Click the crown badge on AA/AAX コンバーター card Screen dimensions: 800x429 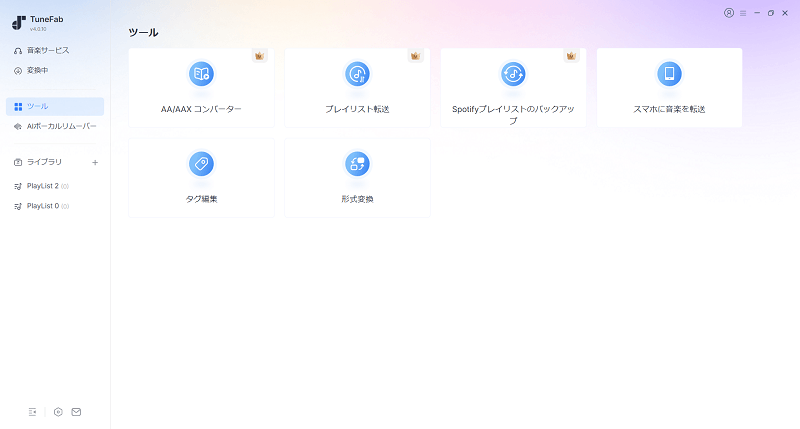tap(259, 56)
